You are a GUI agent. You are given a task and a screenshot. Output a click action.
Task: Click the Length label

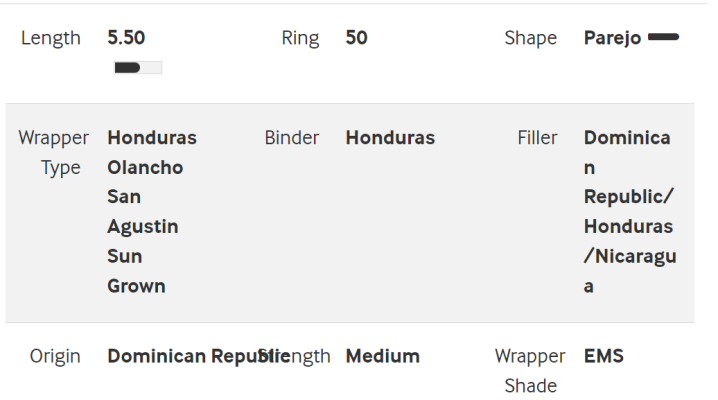[51, 38]
